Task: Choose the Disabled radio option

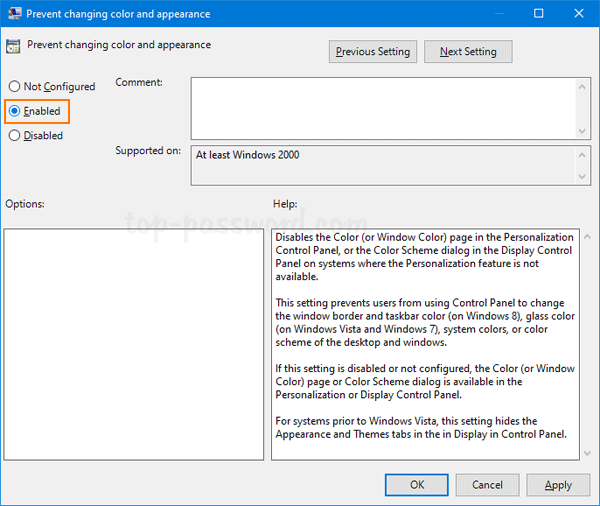Action: tap(15, 136)
